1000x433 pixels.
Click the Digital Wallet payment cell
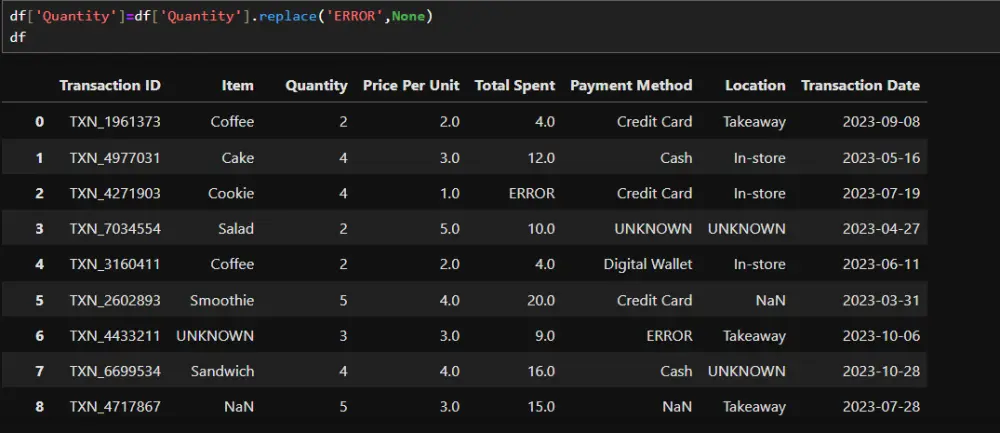[x=648, y=264]
